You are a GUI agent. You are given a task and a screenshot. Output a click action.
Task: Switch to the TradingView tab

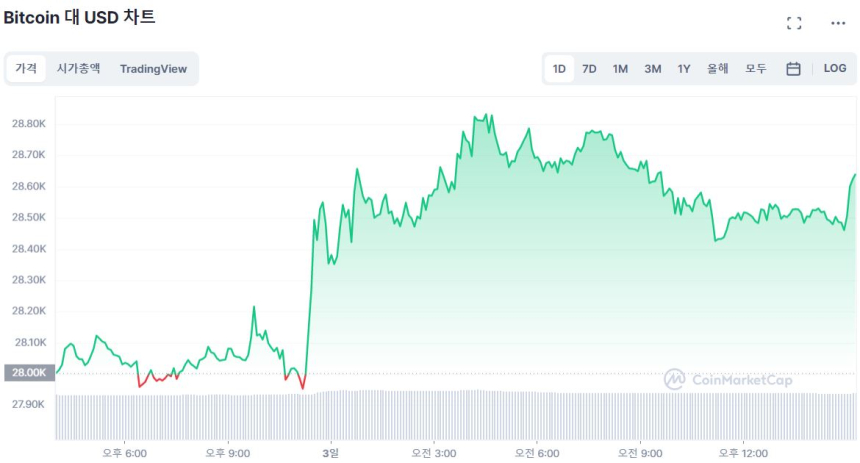[x=153, y=69]
